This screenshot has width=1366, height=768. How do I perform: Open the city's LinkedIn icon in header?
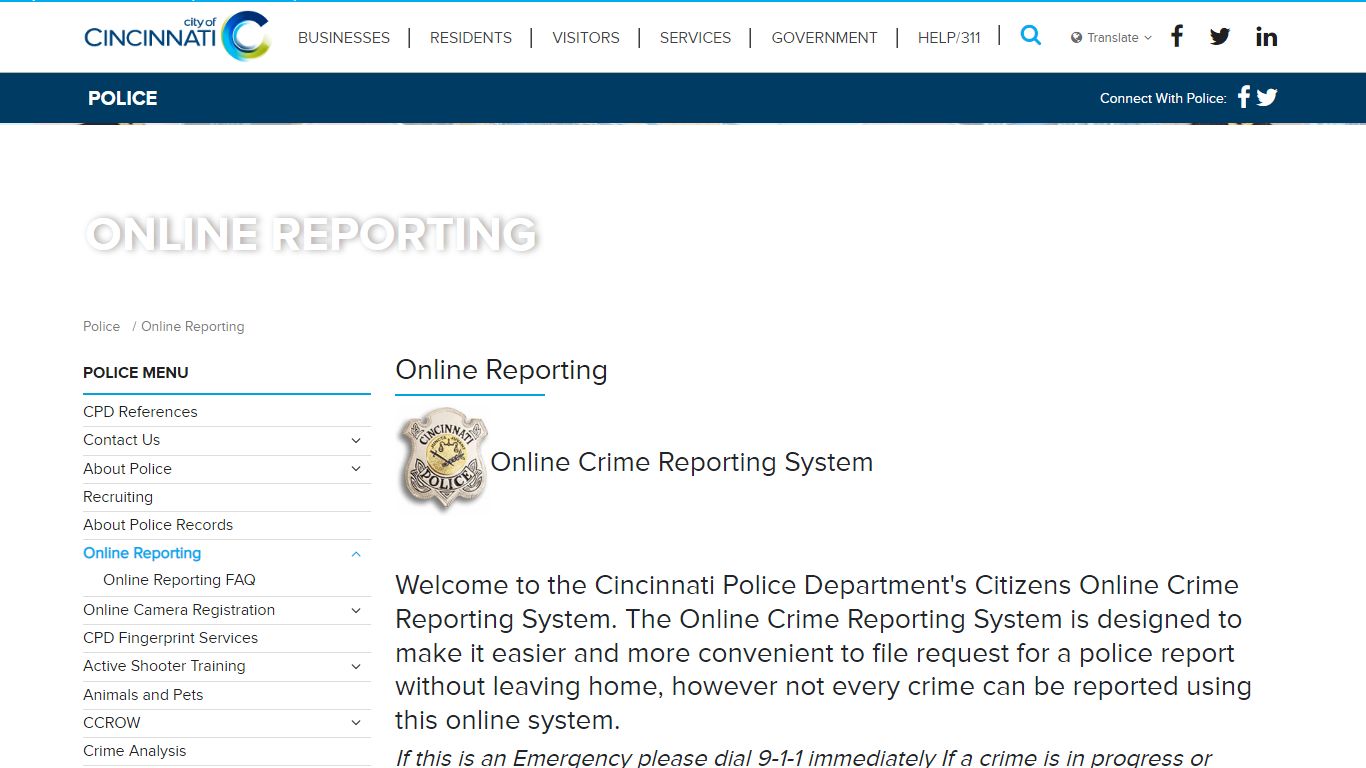click(x=1267, y=37)
